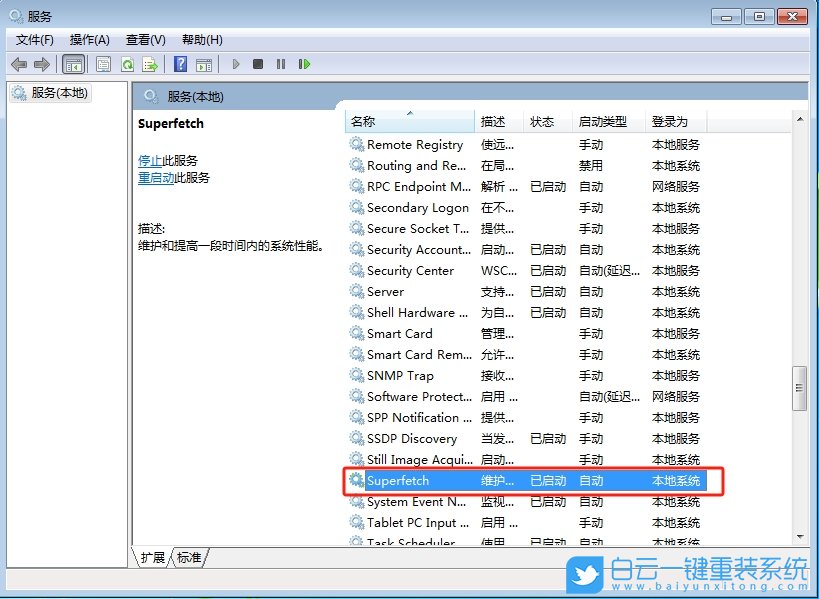Viewport: 819px width, 599px height.
Task: Click the Forward navigation arrow icon
Action: [x=40, y=64]
